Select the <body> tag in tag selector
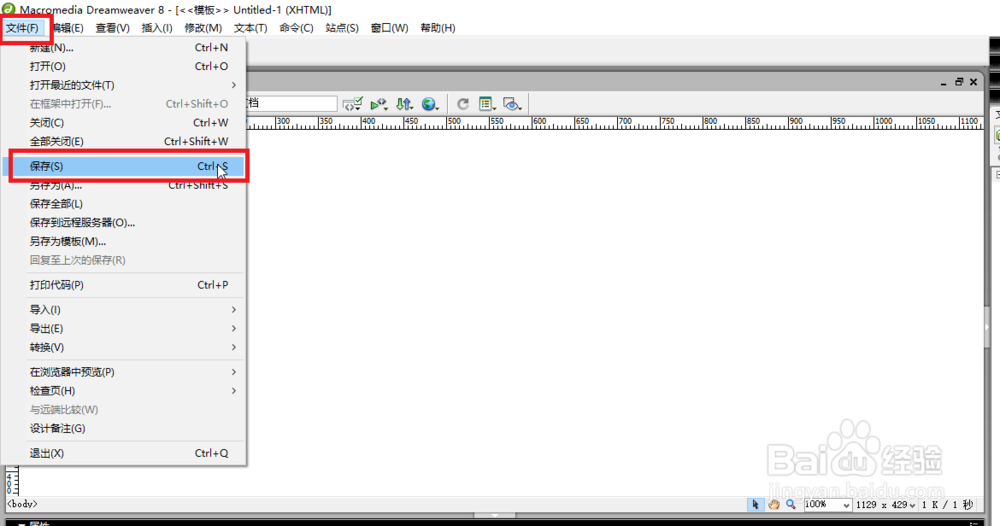The height and width of the screenshot is (526, 1000). [x=22, y=504]
